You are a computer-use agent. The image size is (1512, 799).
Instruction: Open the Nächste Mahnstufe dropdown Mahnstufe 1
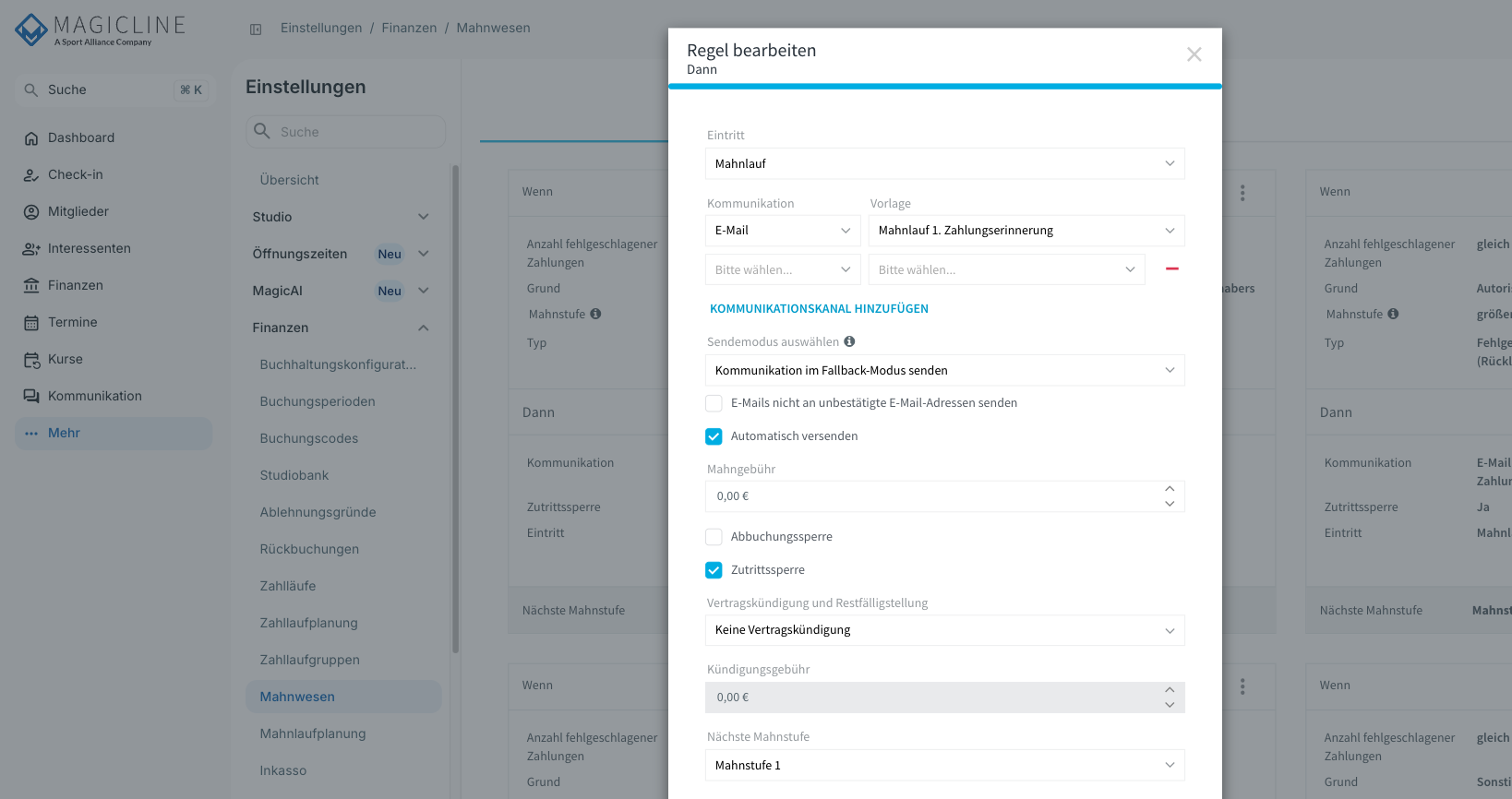945,765
